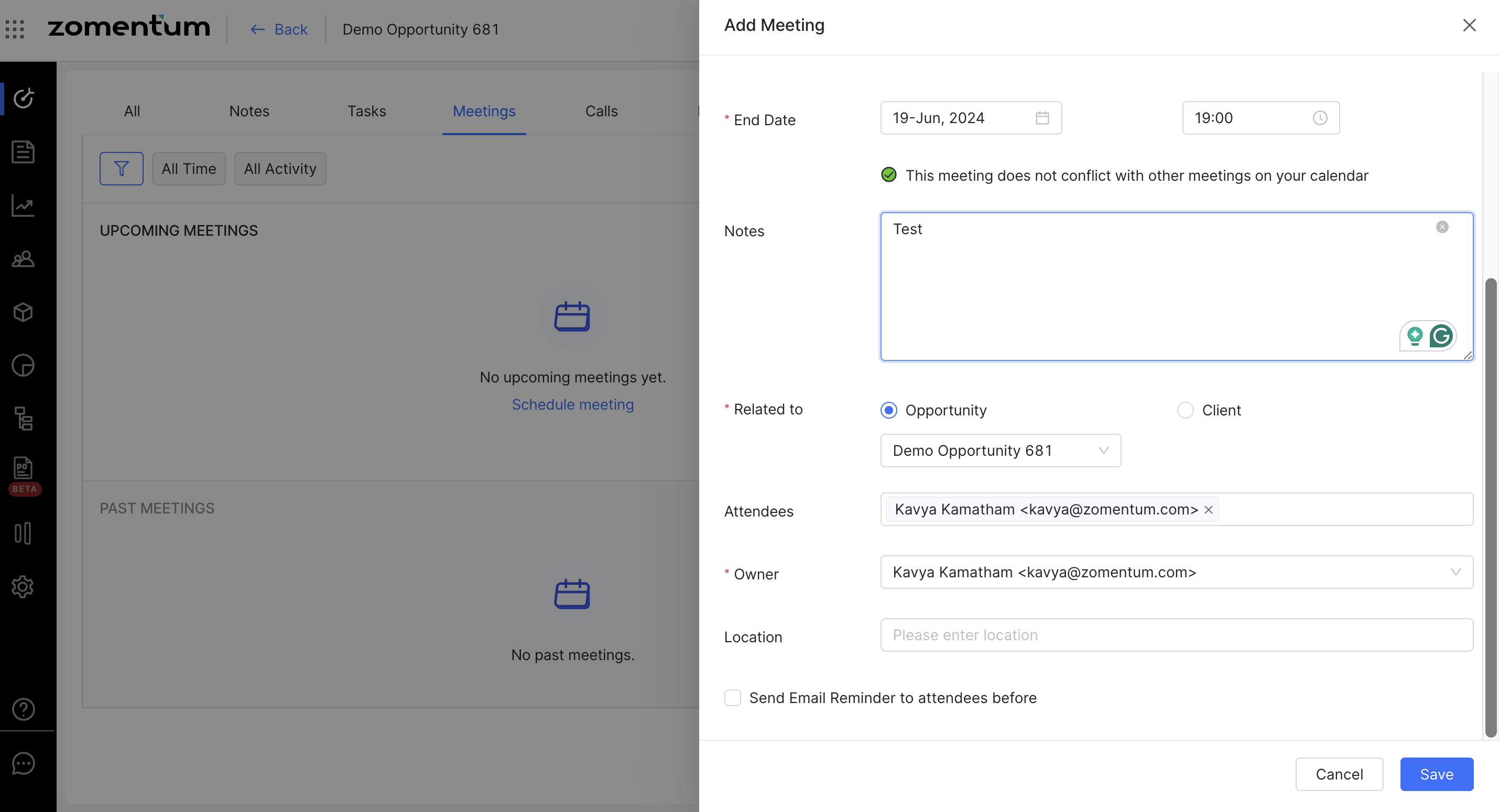This screenshot has width=1499, height=812.
Task: Switch to the Calls tab
Action: click(x=601, y=111)
